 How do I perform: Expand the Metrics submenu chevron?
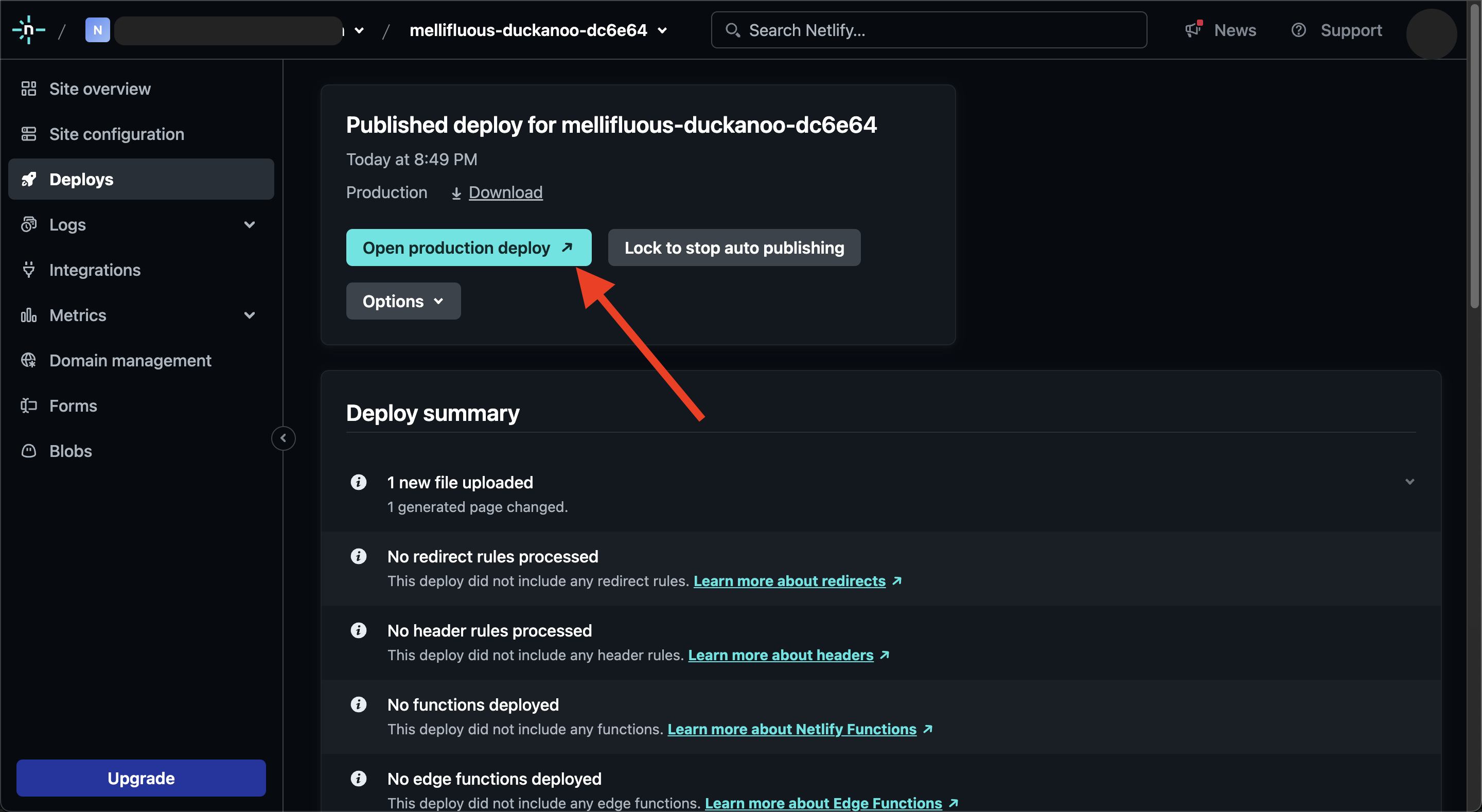(250, 315)
